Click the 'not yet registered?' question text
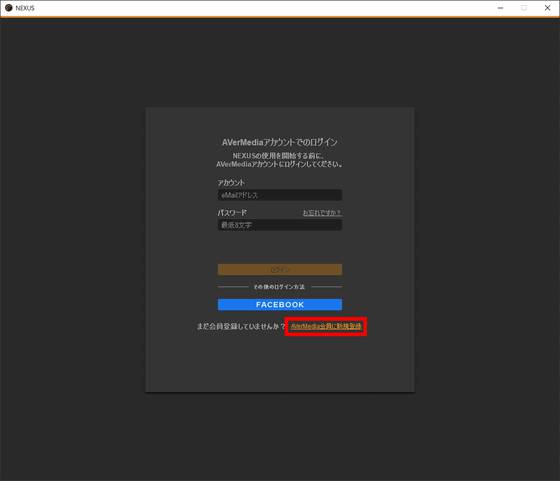560x481 pixels. tap(241, 326)
